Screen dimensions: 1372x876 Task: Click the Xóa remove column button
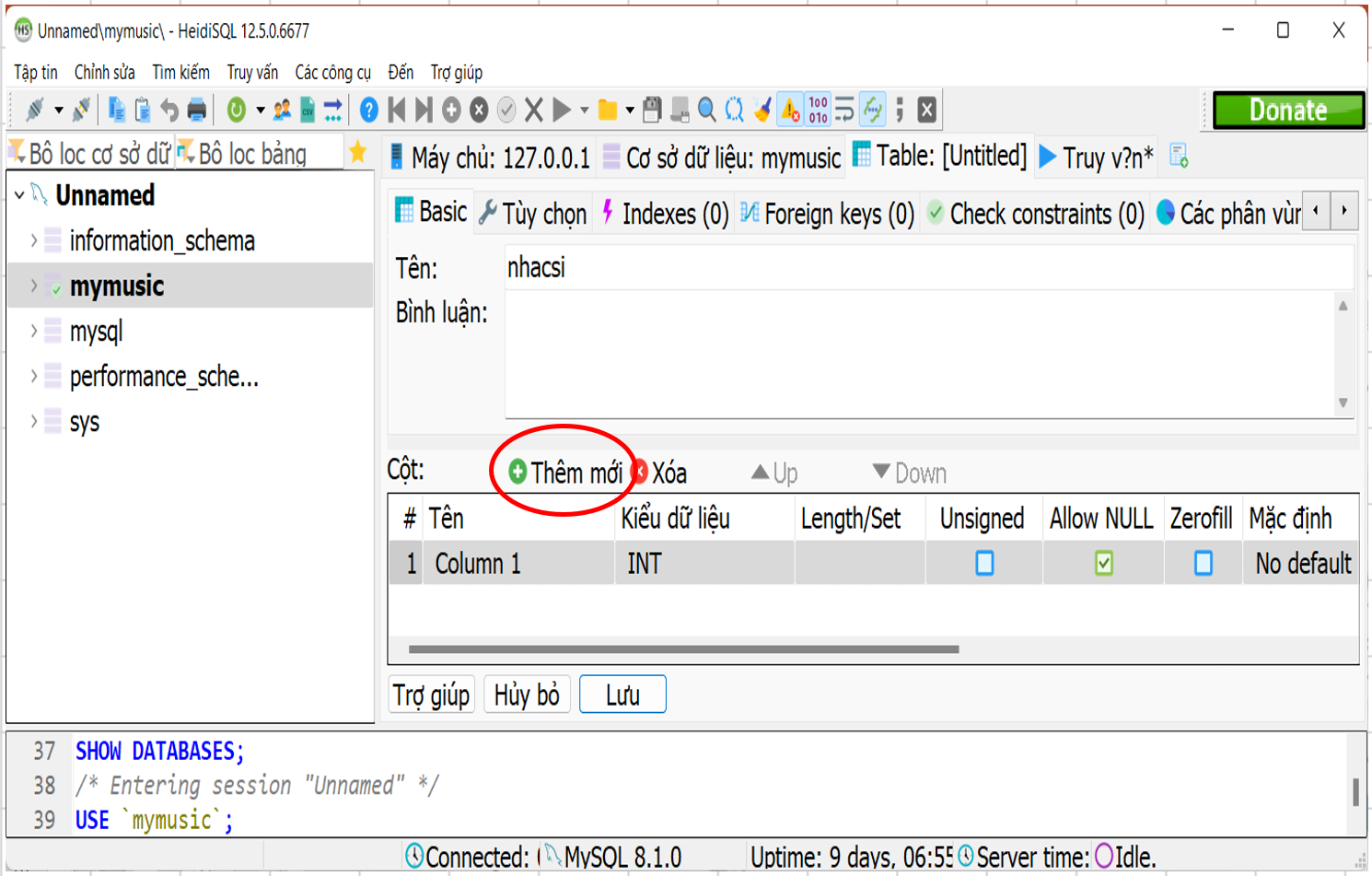tap(660, 473)
